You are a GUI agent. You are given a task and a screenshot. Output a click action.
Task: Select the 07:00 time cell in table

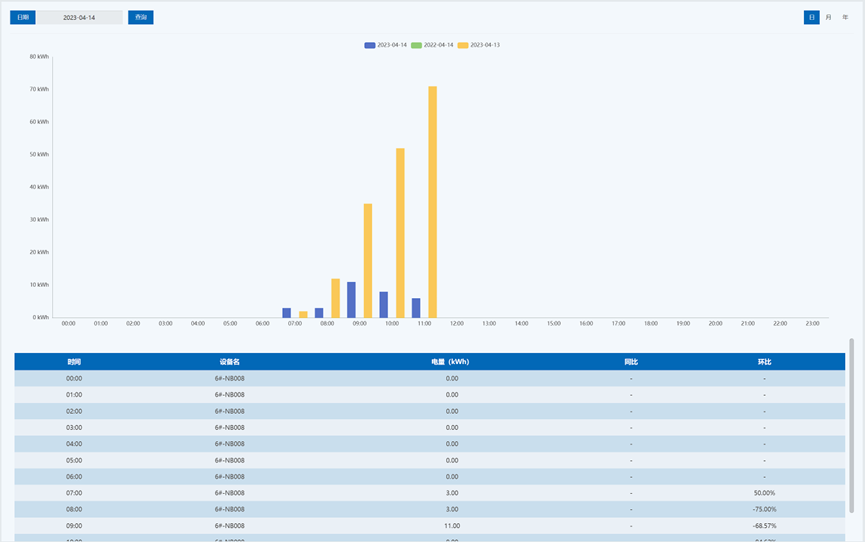click(74, 493)
